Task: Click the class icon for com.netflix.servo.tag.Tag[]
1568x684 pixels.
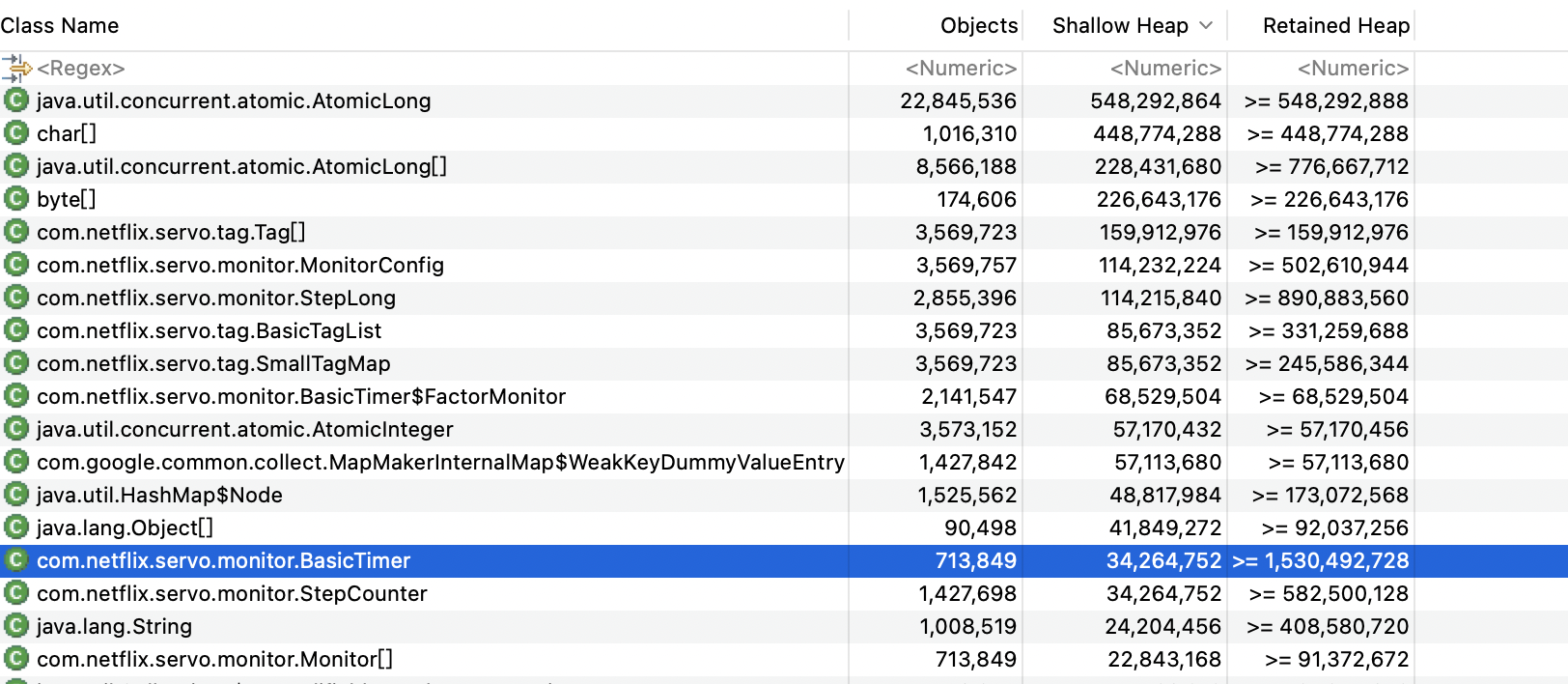Action: (16, 232)
